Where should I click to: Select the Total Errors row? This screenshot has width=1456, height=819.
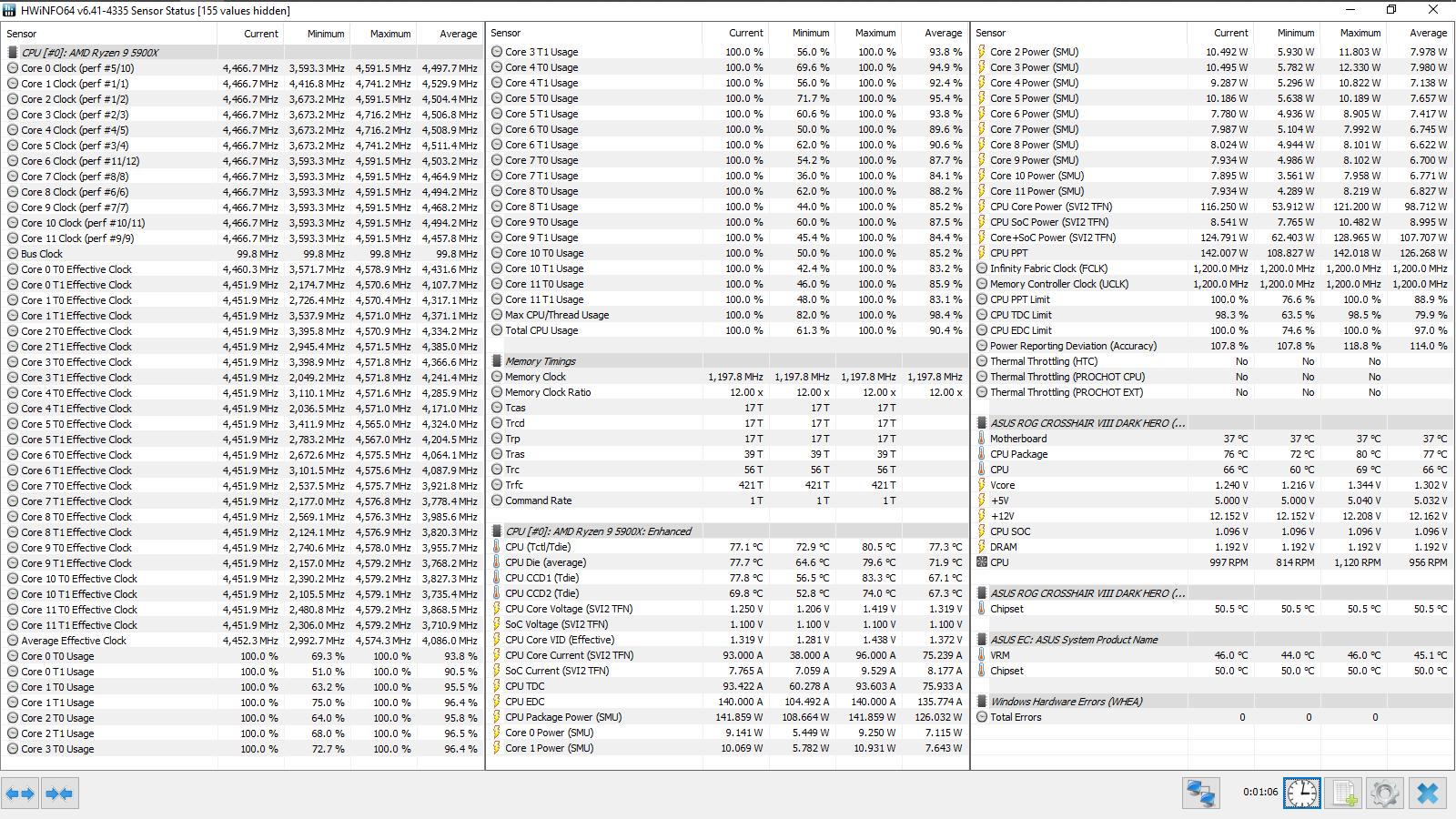pyautogui.click(x=1212, y=717)
